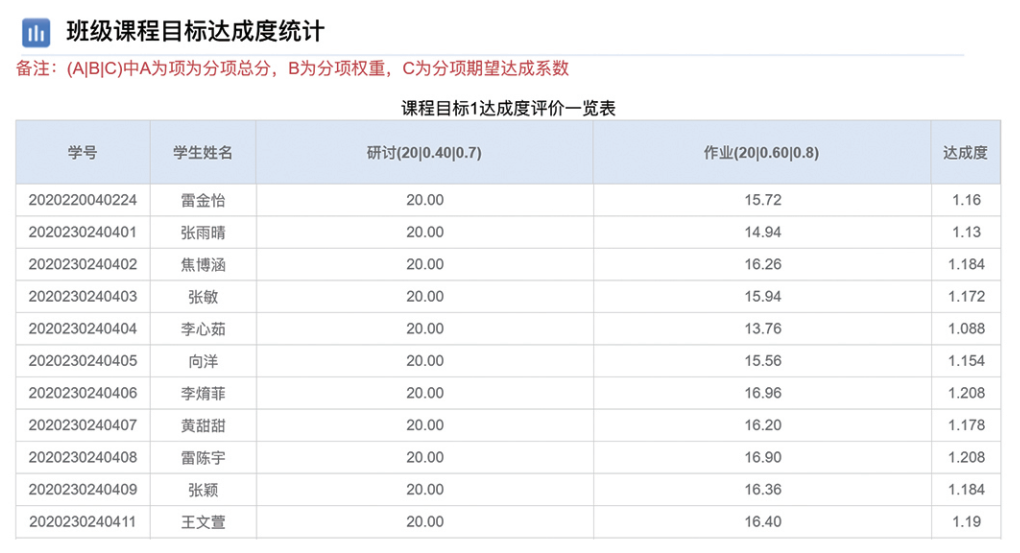
Task: Click the 研讨(20|0.40|0.7) column header
Action: click(x=424, y=153)
